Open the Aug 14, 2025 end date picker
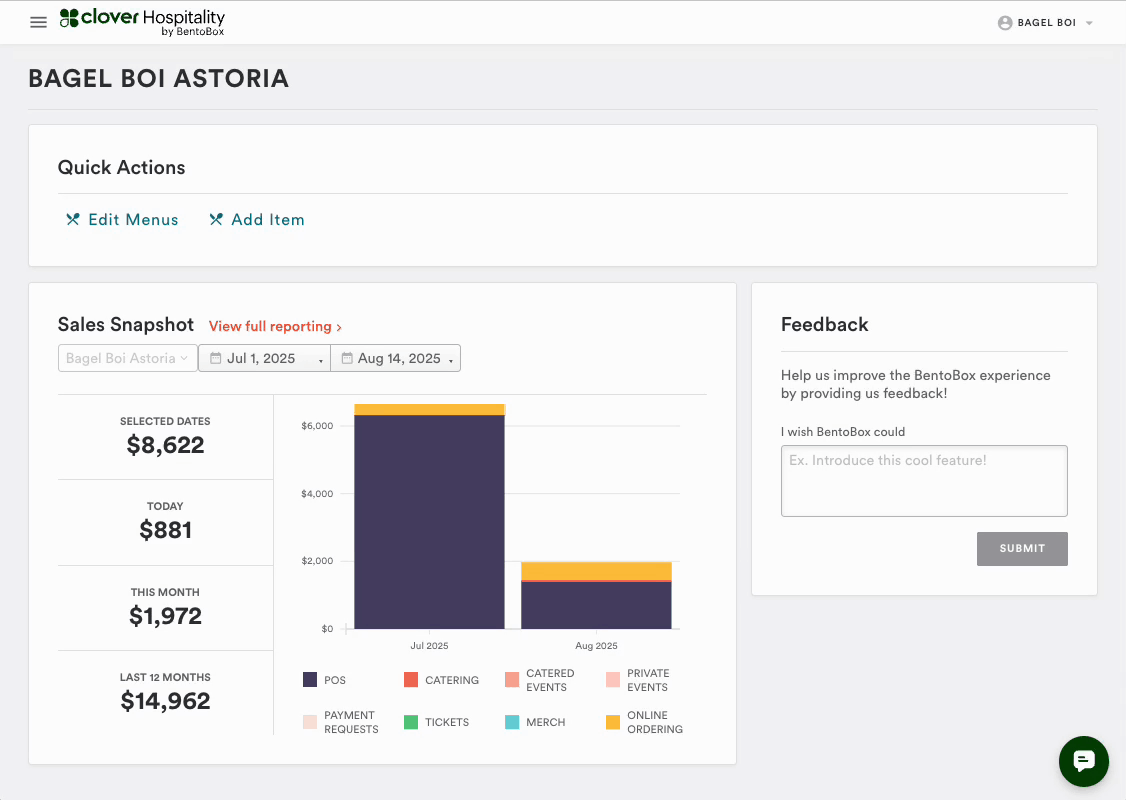Image resolution: width=1126 pixels, height=800 pixels. [396, 358]
